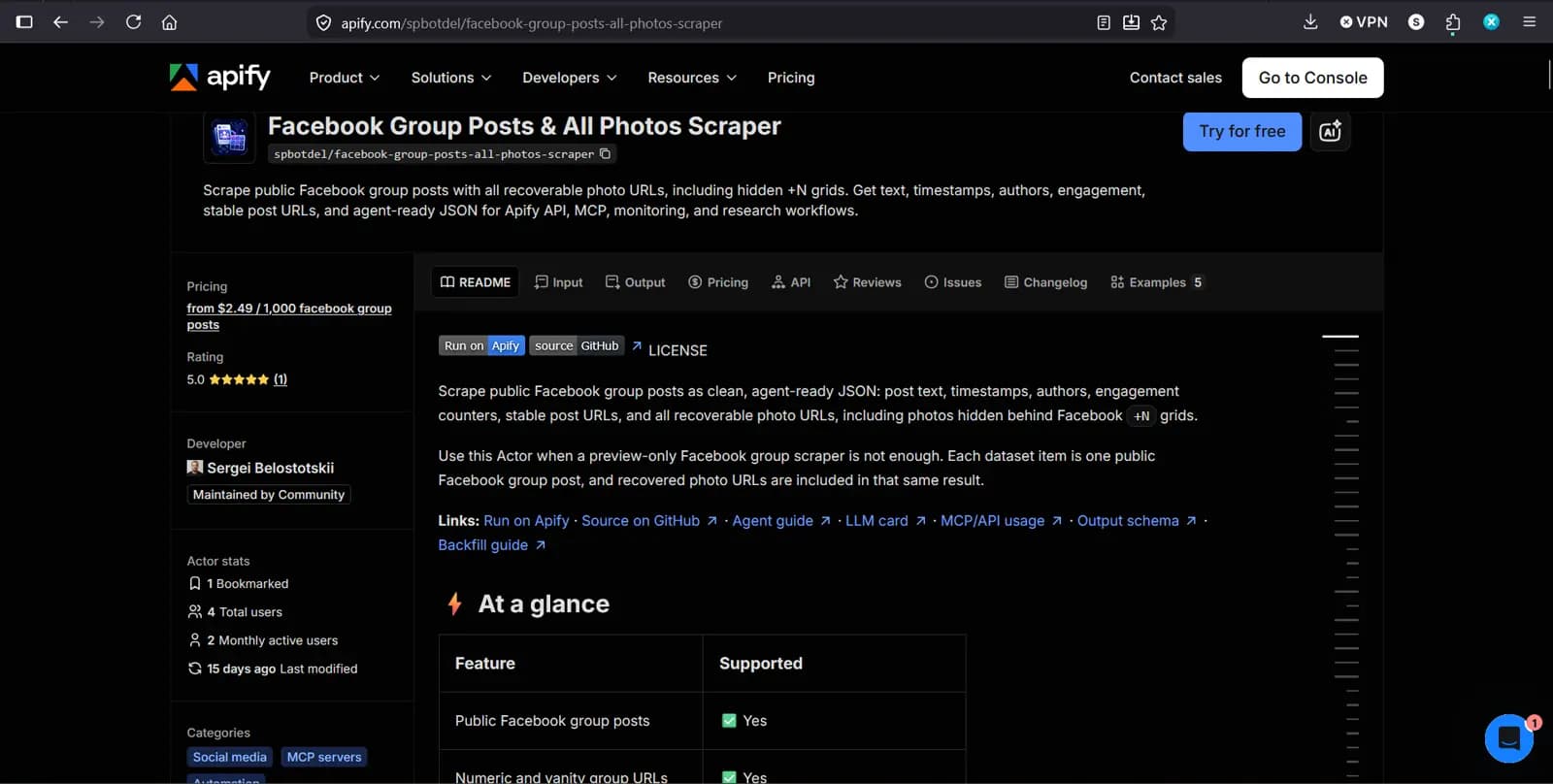Switch to the Output tab
The width and height of the screenshot is (1553, 784).
635,282
